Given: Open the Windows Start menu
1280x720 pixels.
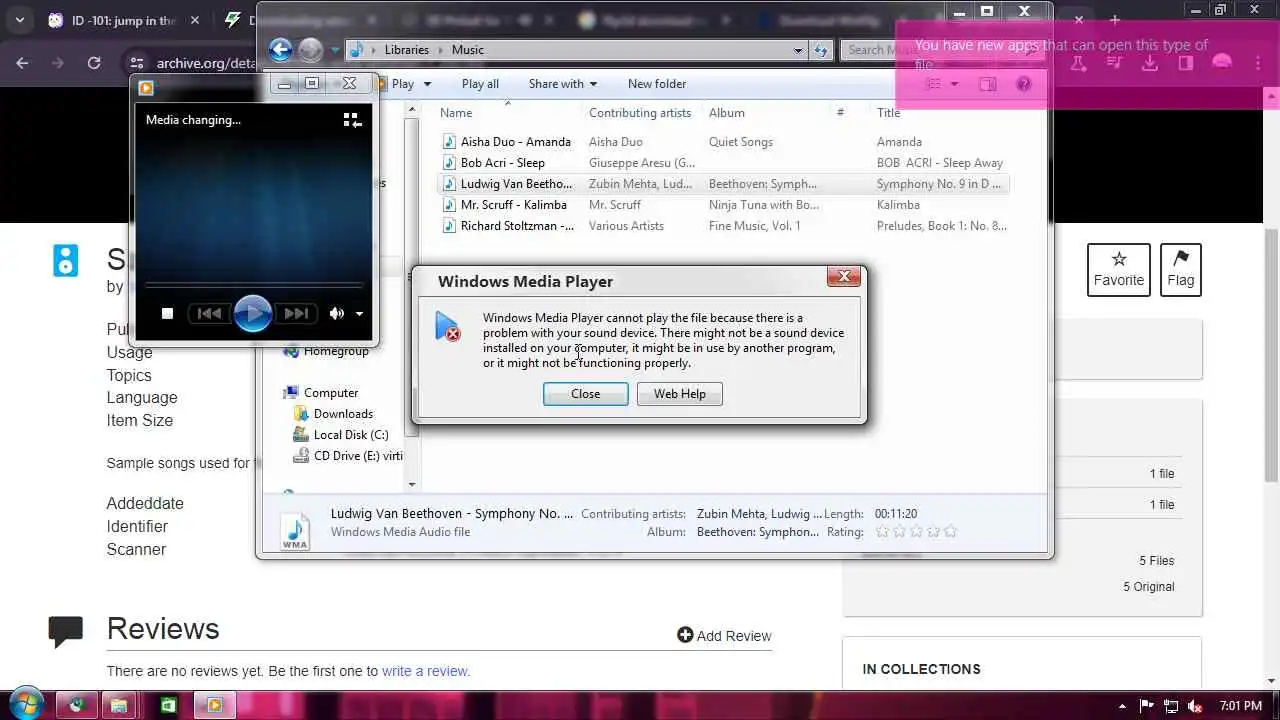Looking at the screenshot, I should click(x=26, y=705).
